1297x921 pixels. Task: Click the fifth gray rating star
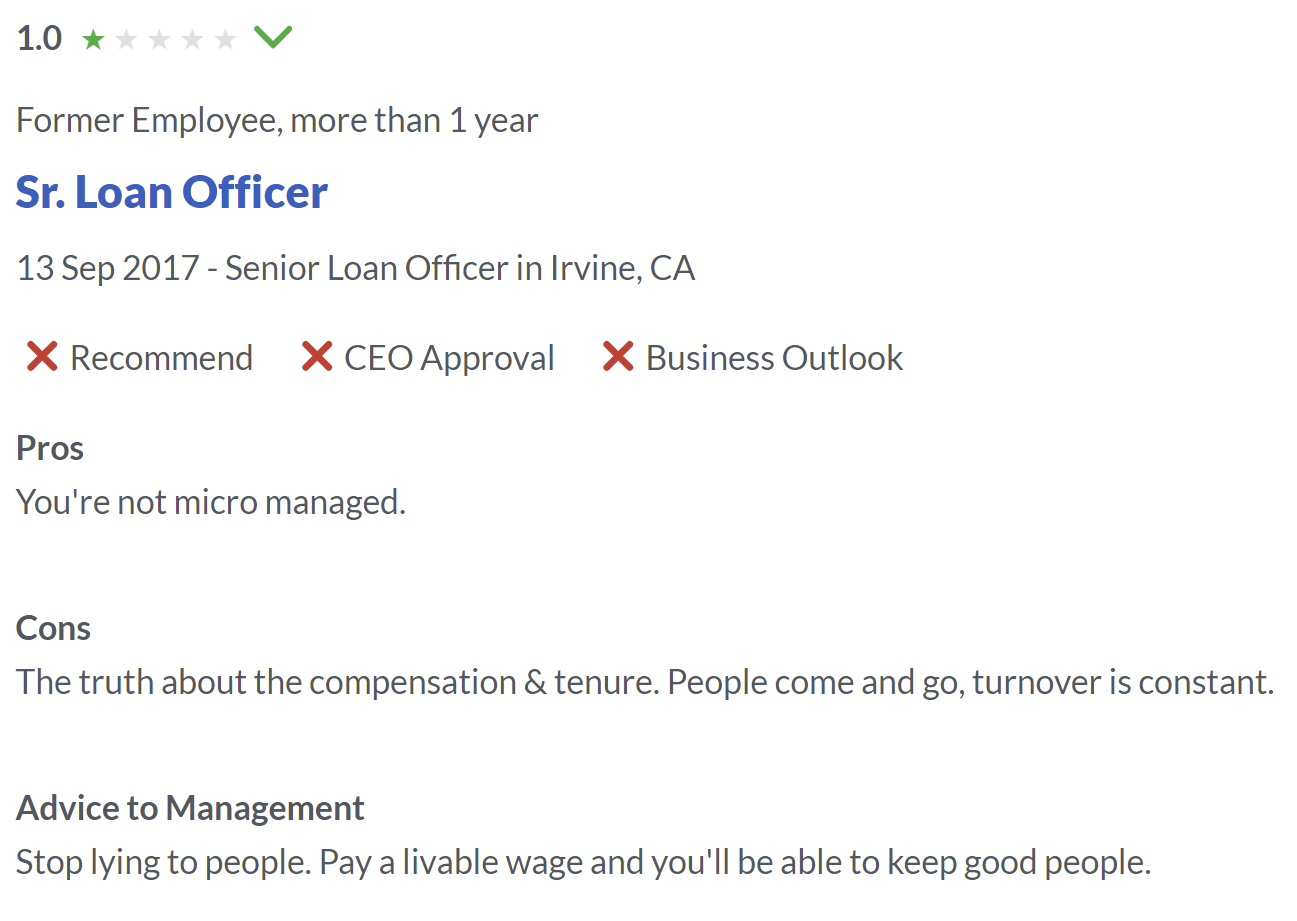(225, 39)
